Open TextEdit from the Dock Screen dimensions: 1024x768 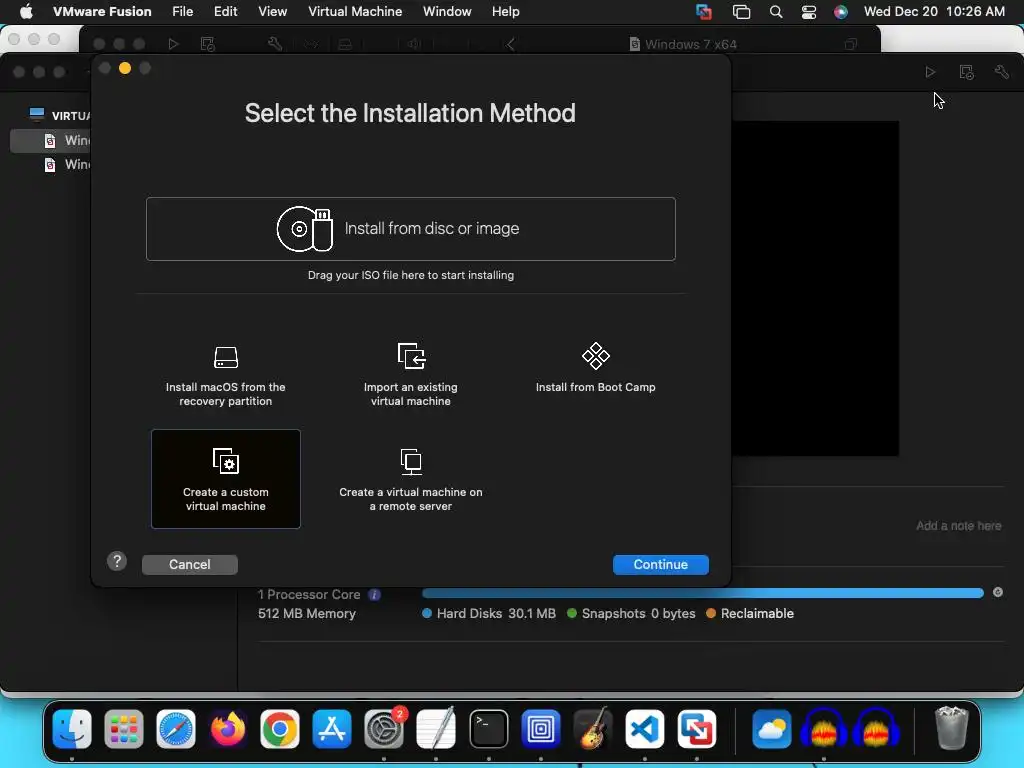click(x=436, y=729)
